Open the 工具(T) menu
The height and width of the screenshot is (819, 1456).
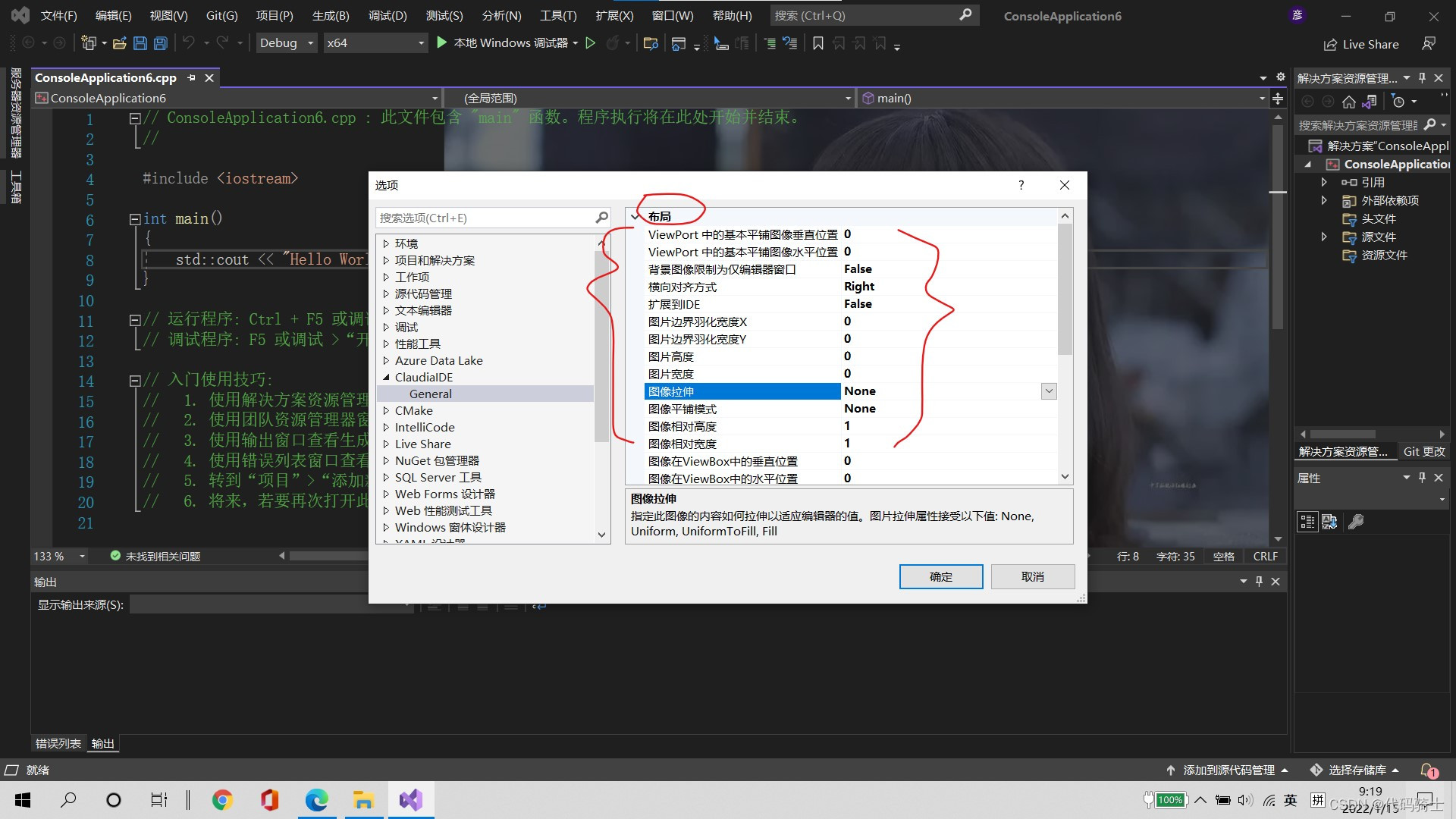point(557,15)
